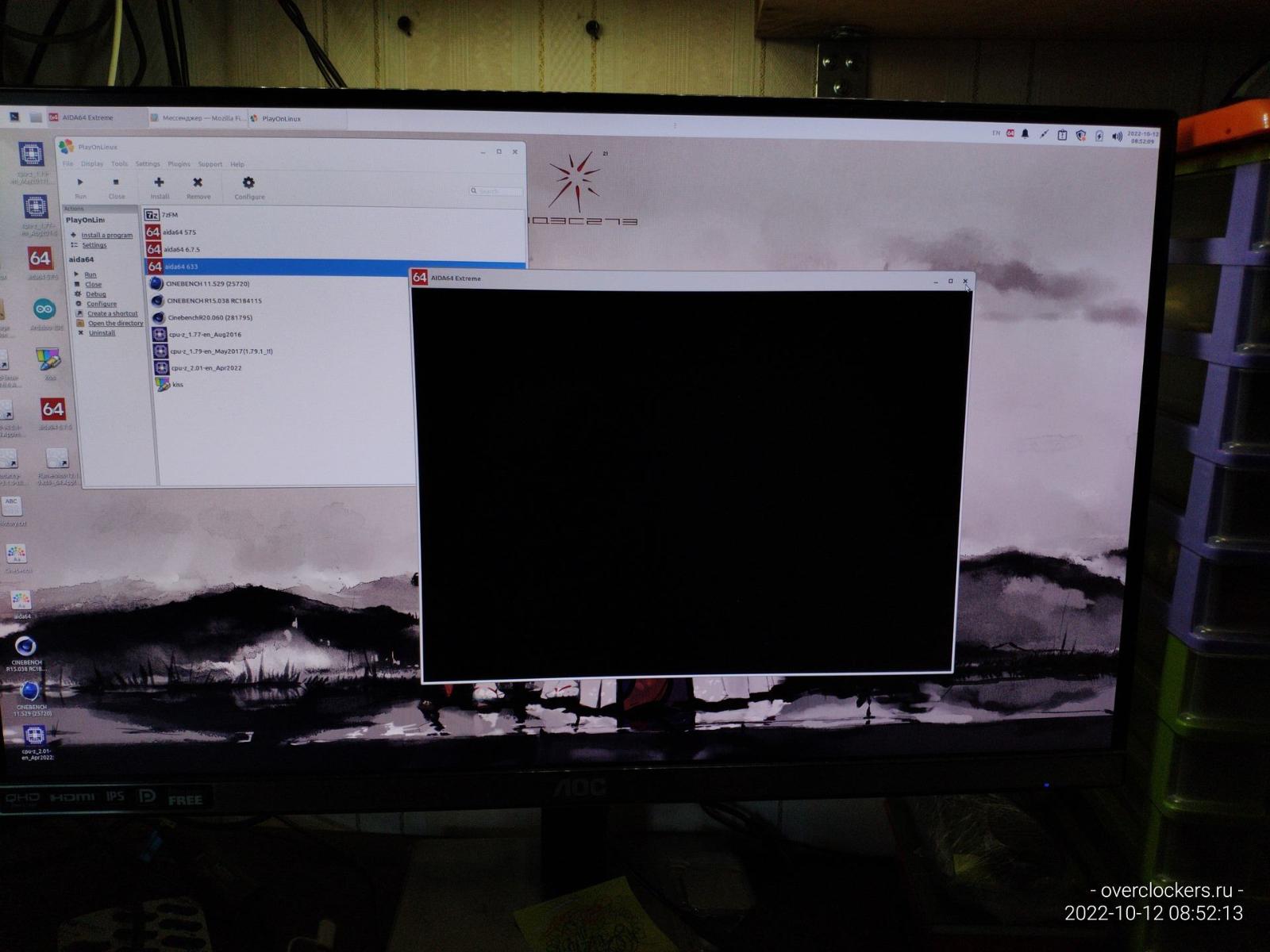Select the 'aida64 6.7.5' list entry icon
Image resolution: width=1270 pixels, height=952 pixels.
tap(153, 249)
